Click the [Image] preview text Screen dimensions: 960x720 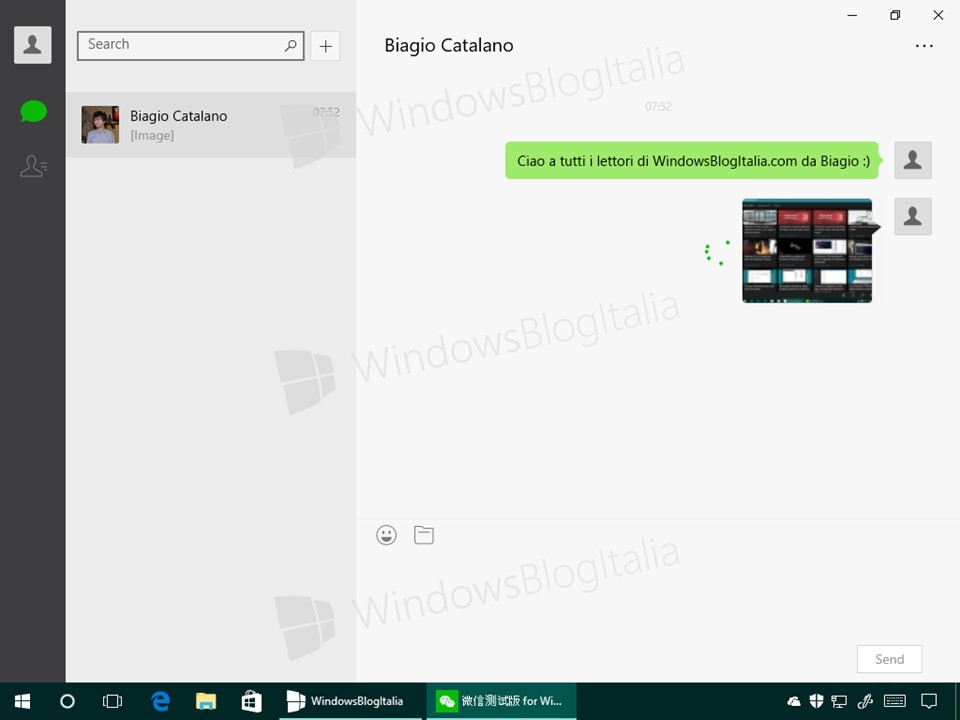(152, 135)
